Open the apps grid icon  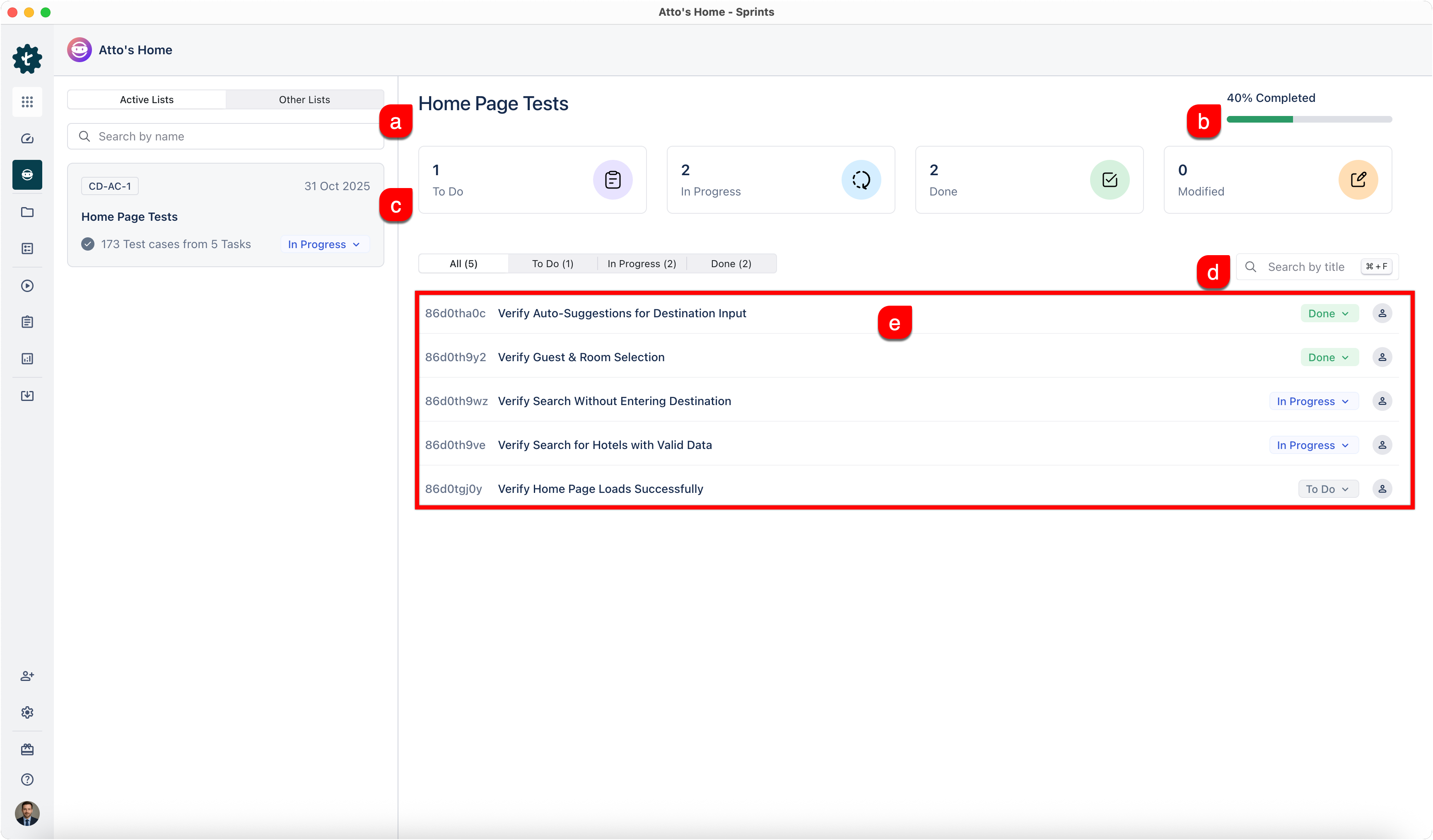[27, 102]
